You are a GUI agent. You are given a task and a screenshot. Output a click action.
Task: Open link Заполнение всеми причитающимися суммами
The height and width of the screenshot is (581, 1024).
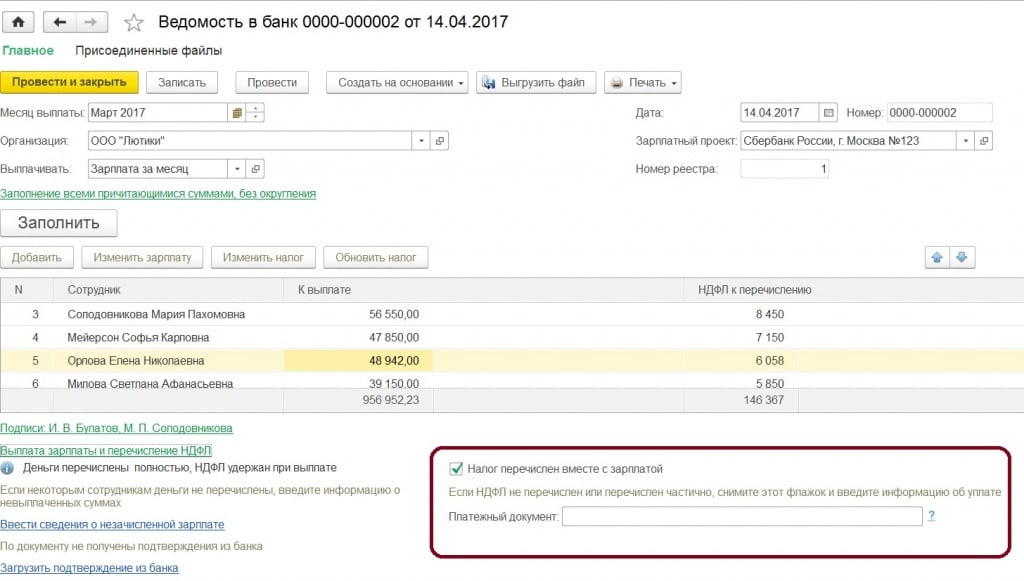(158, 194)
